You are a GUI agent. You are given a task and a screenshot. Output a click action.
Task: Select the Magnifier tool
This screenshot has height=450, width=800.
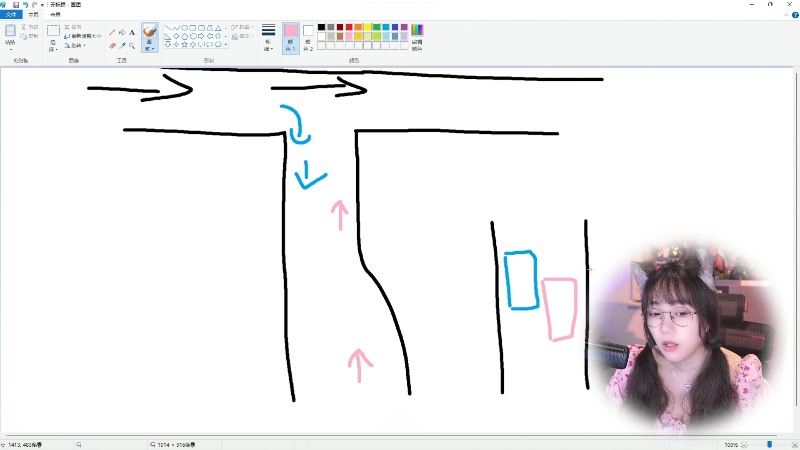click(x=132, y=45)
